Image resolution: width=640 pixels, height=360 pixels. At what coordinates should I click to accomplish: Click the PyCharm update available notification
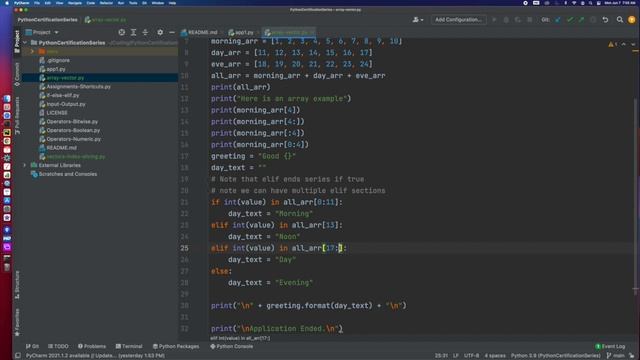(x=95, y=356)
